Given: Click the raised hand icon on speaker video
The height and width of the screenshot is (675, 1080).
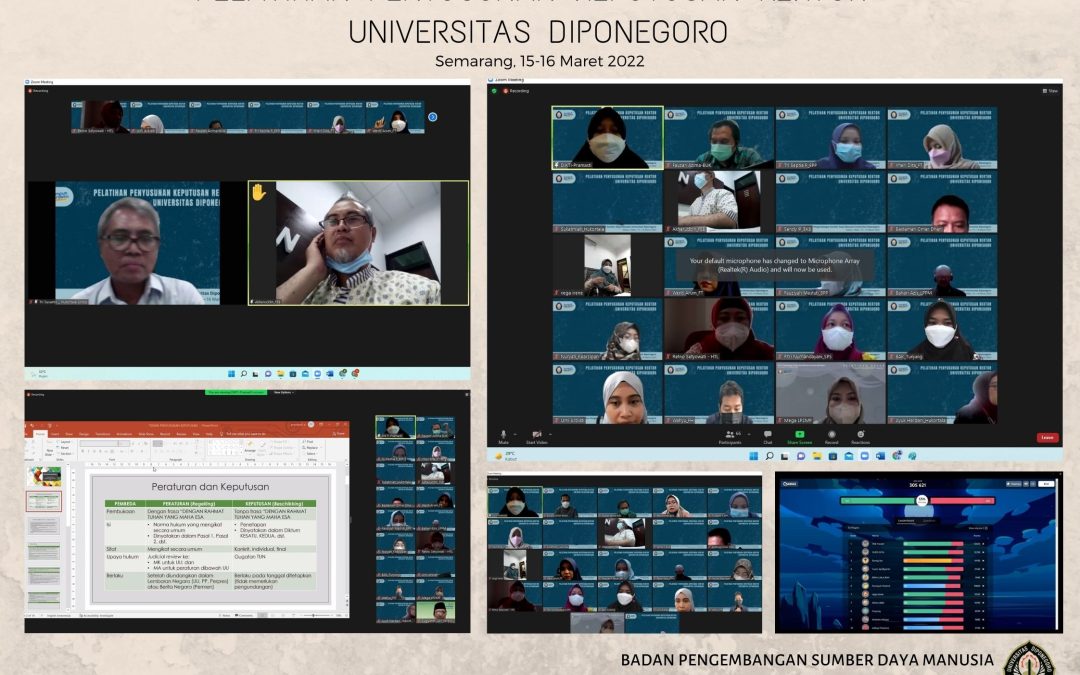Looking at the screenshot, I should 258,192.
